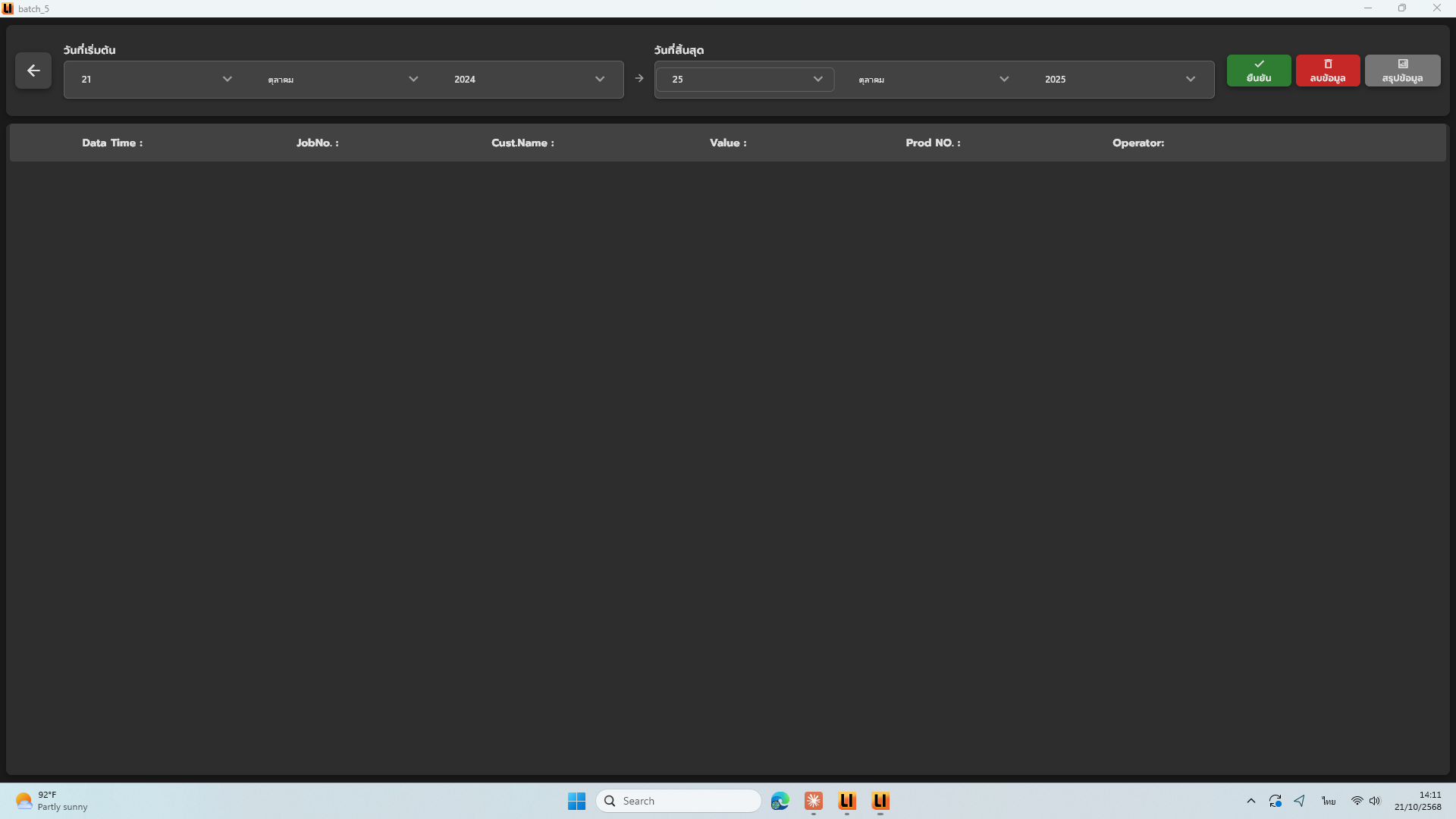The width and height of the screenshot is (1456, 819).
Task: Expand the end month dropdown
Action: 934,80
